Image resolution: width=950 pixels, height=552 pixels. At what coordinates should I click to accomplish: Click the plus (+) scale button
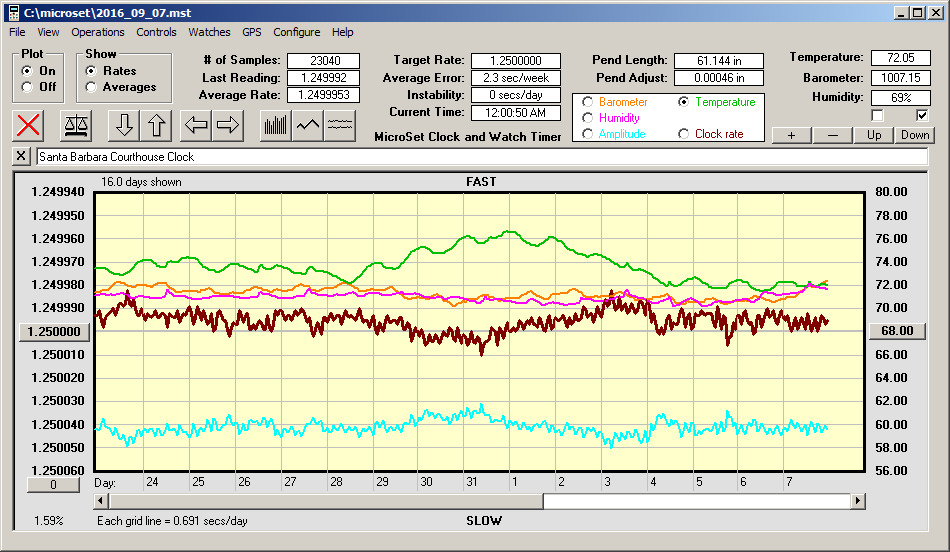click(x=791, y=135)
